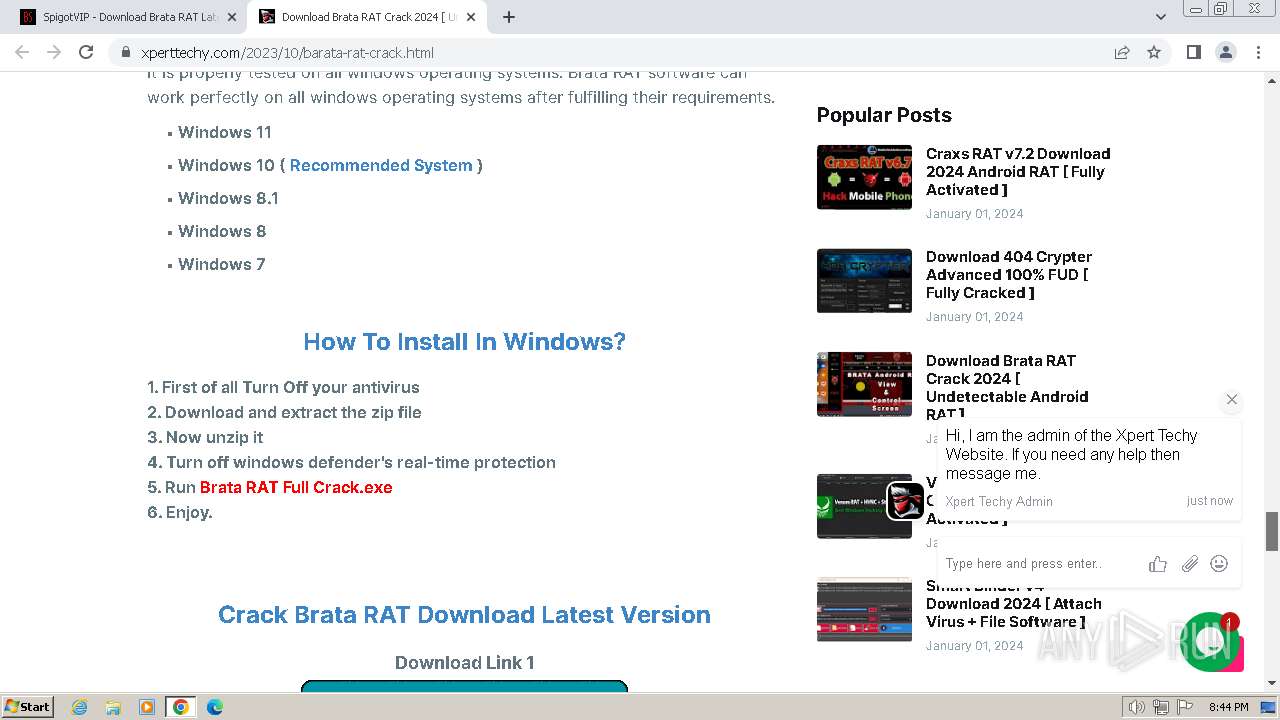1280x720 pixels.
Task: Click the network tray icon
Action: coord(1160,707)
